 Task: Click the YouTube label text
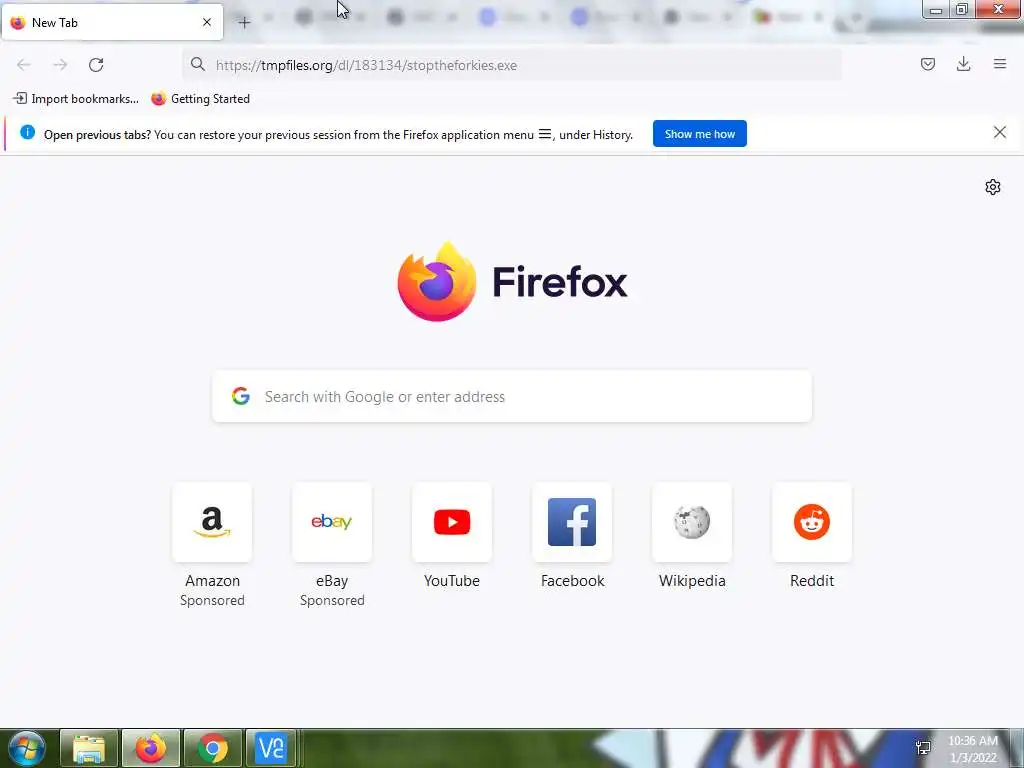tap(452, 581)
